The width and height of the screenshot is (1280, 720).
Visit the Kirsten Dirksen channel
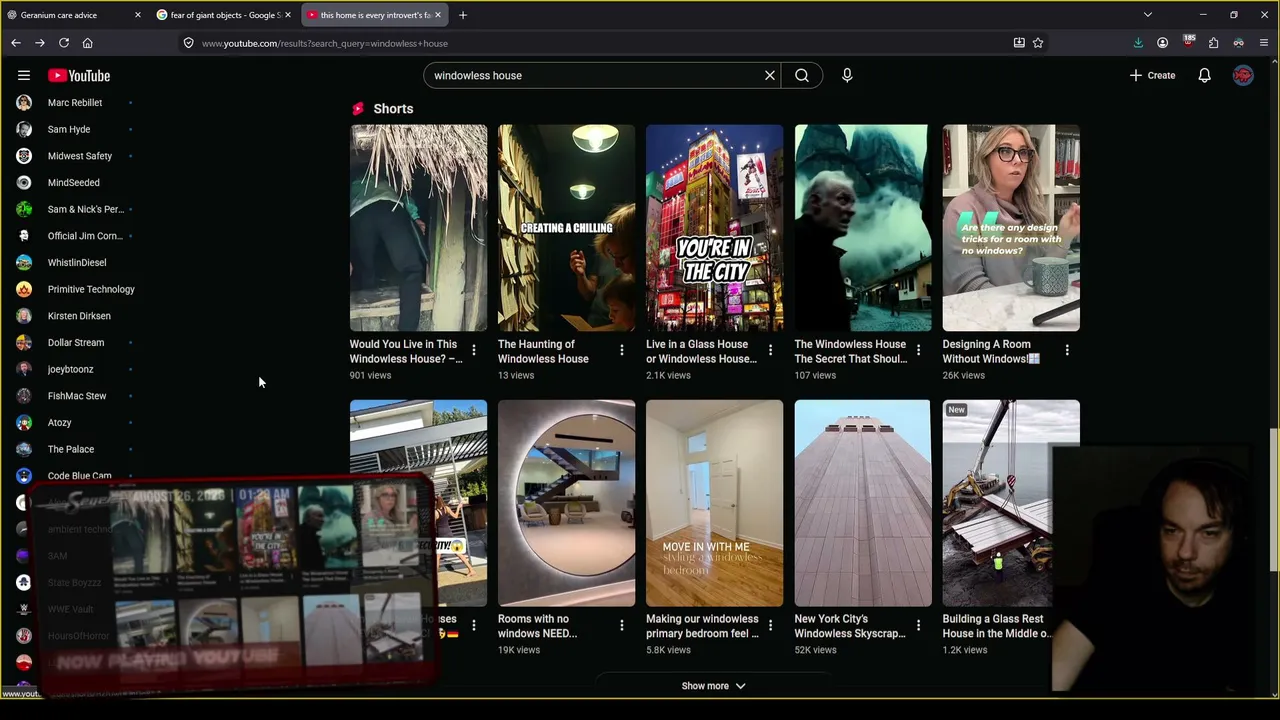point(79,316)
